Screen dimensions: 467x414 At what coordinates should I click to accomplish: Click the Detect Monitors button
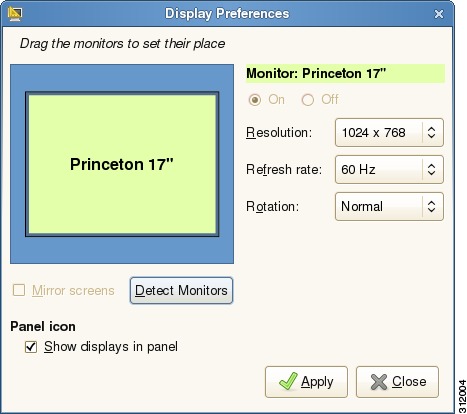[x=181, y=290]
